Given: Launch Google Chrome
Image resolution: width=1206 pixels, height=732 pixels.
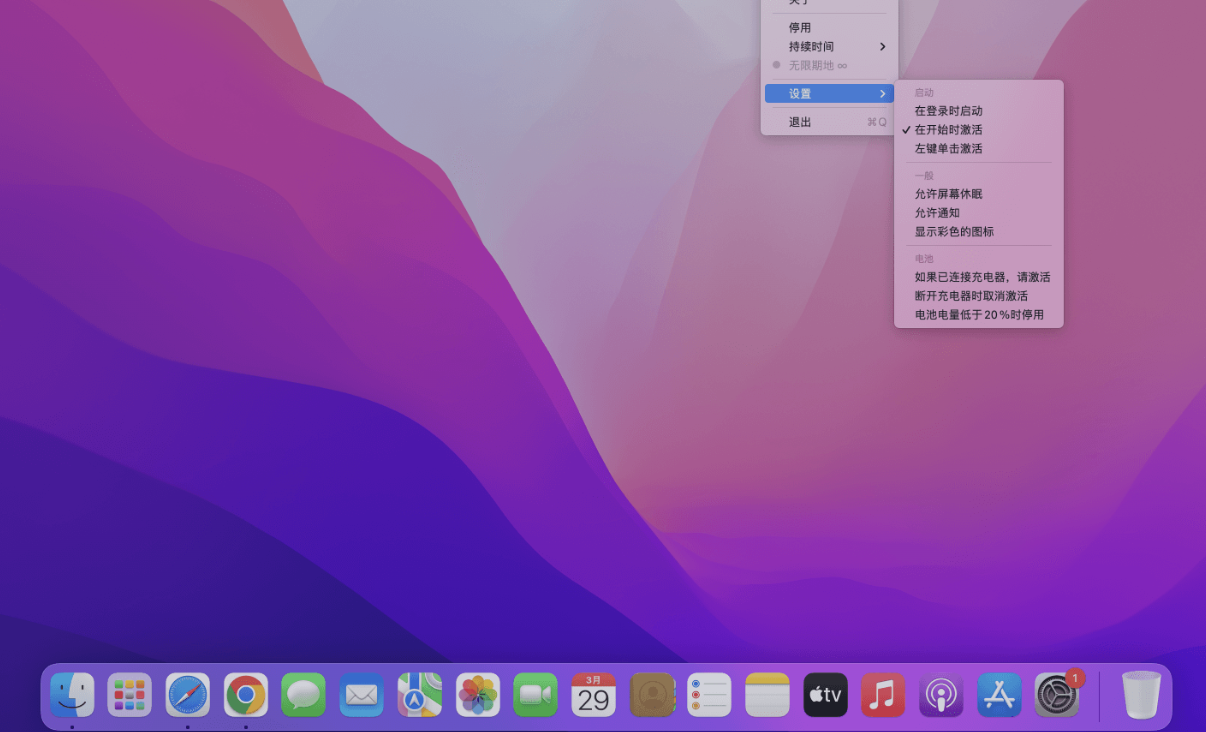Looking at the screenshot, I should pos(245,694).
